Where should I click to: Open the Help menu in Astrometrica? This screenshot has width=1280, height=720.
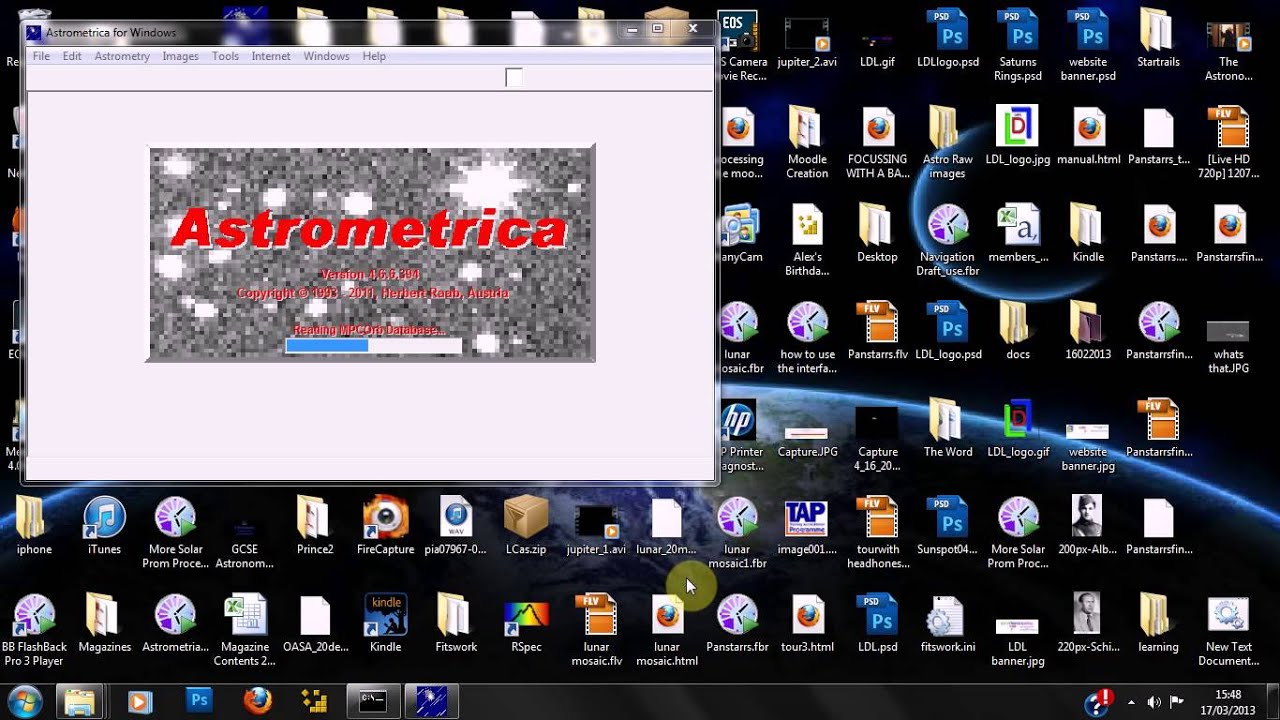coord(374,56)
